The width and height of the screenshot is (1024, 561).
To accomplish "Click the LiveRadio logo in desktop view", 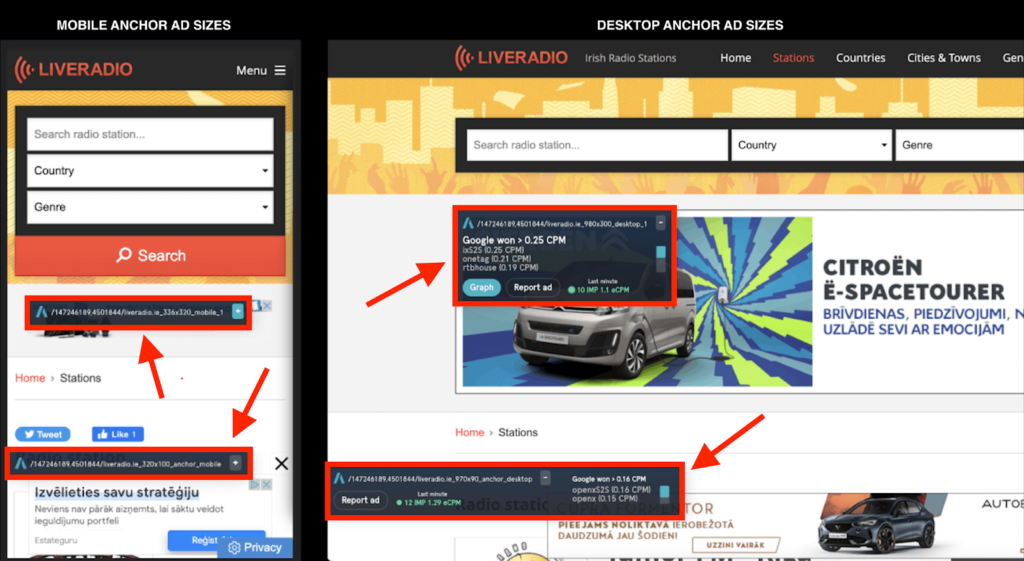I will point(511,57).
